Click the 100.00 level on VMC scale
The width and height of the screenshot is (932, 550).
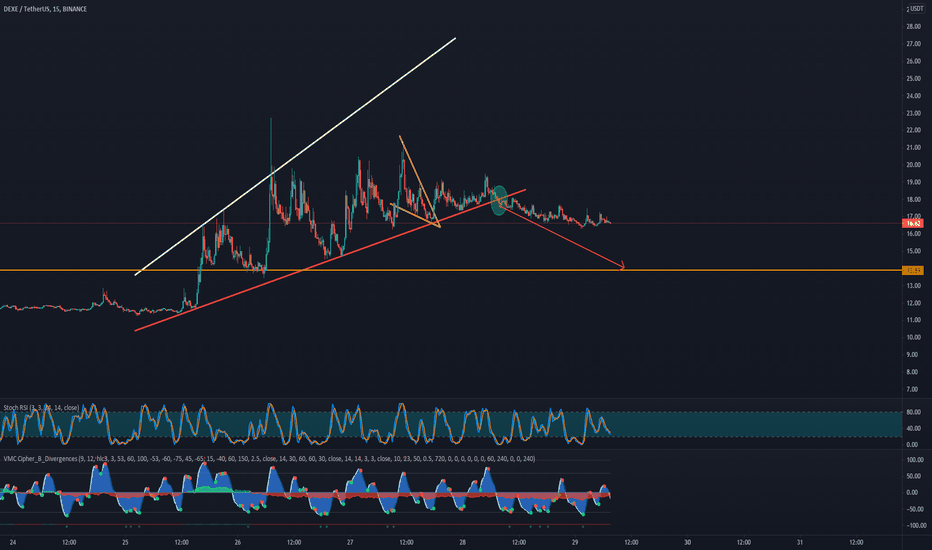pyautogui.click(x=915, y=460)
